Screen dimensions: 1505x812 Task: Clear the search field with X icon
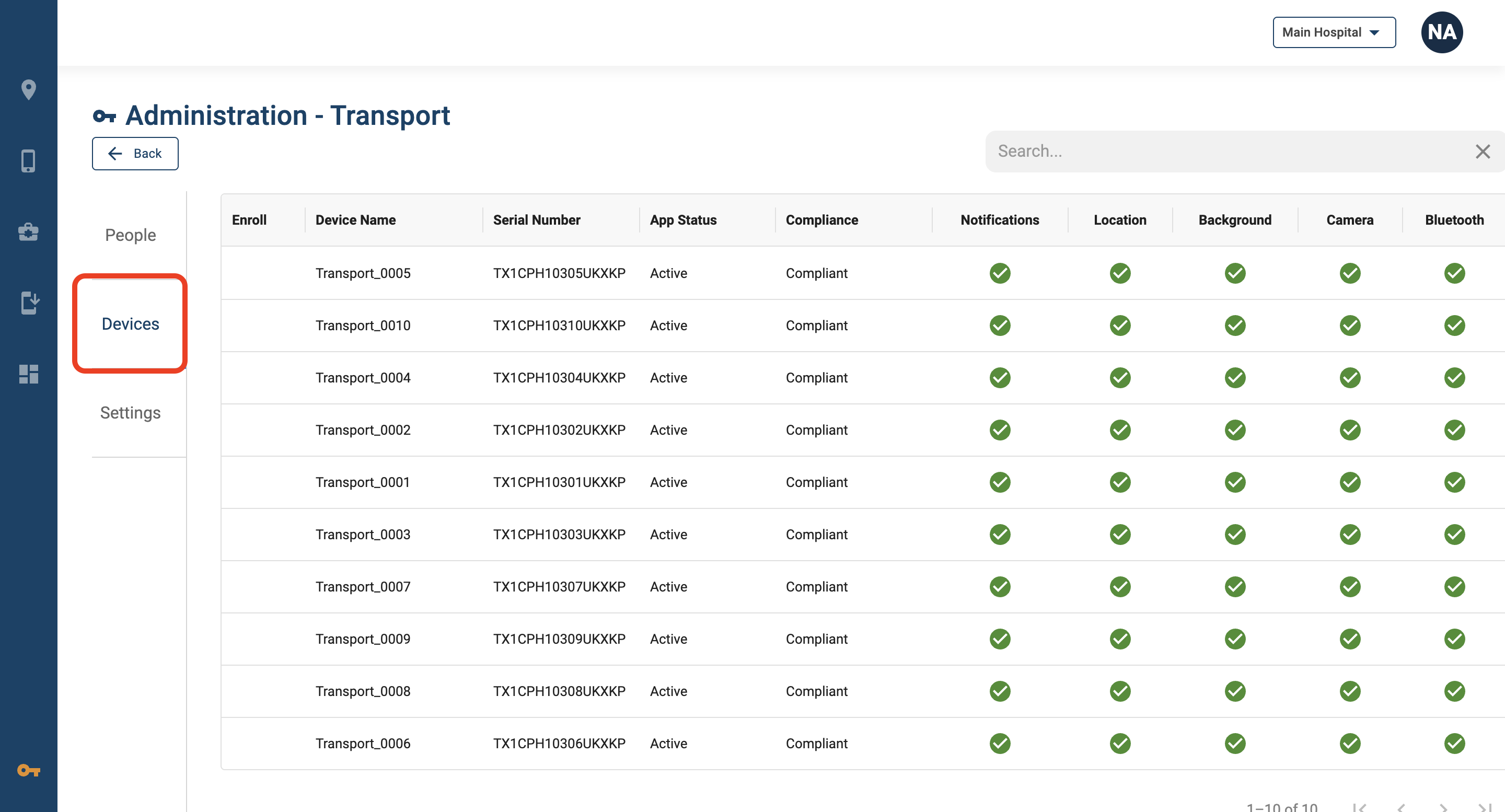[1482, 152]
